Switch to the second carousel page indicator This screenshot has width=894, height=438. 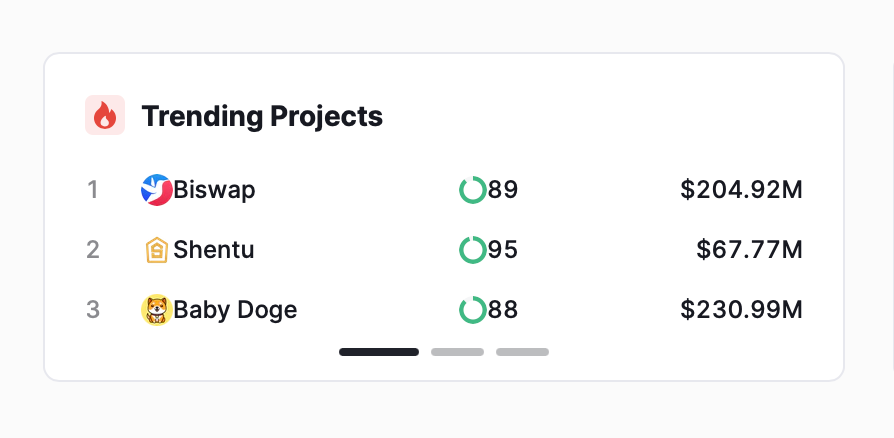point(457,352)
